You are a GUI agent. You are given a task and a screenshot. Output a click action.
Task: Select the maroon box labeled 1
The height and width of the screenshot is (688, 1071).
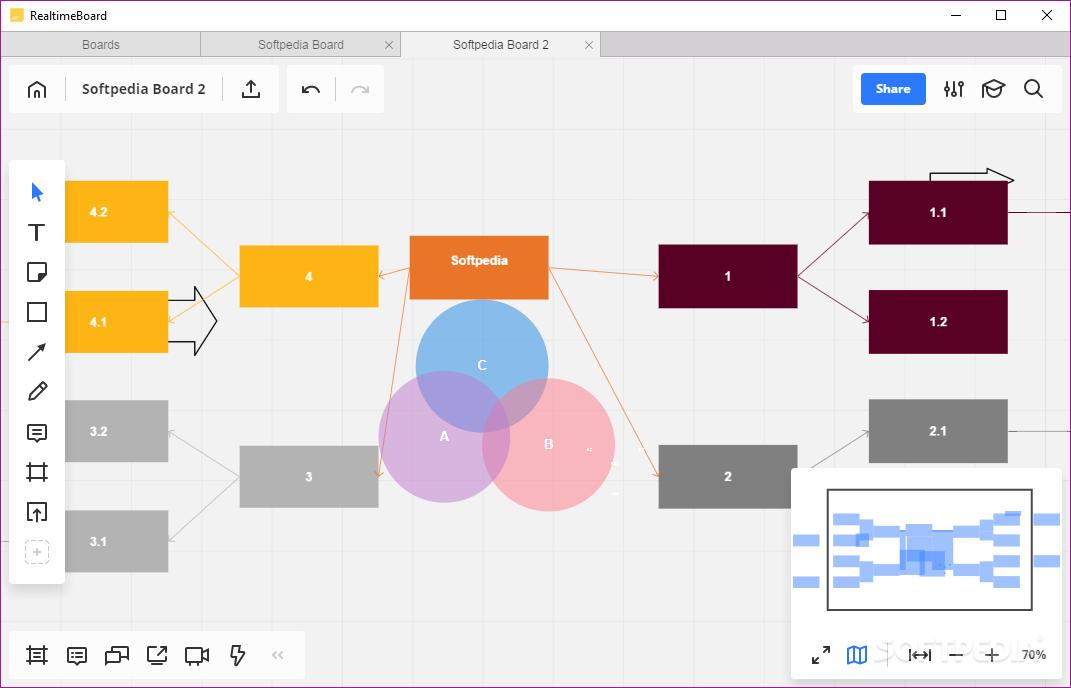point(727,276)
